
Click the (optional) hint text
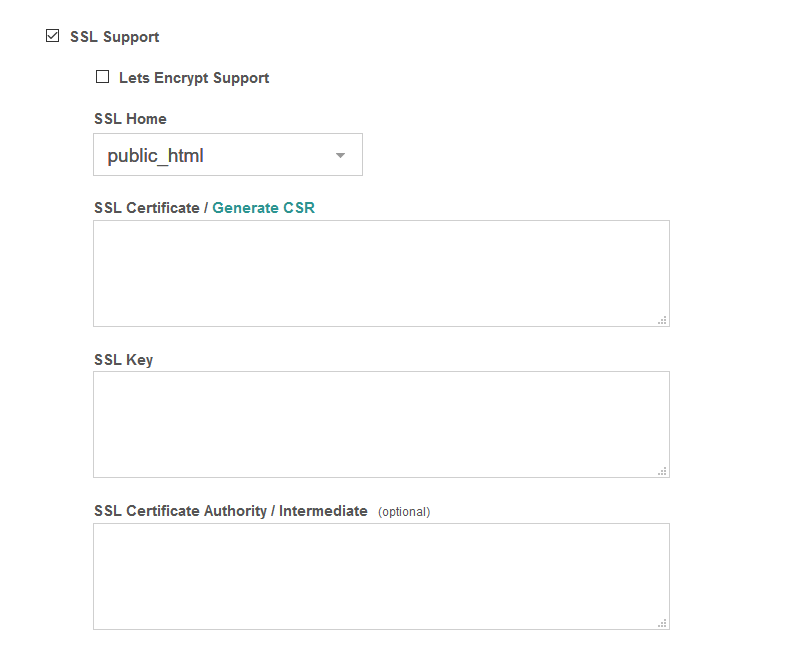tap(404, 512)
